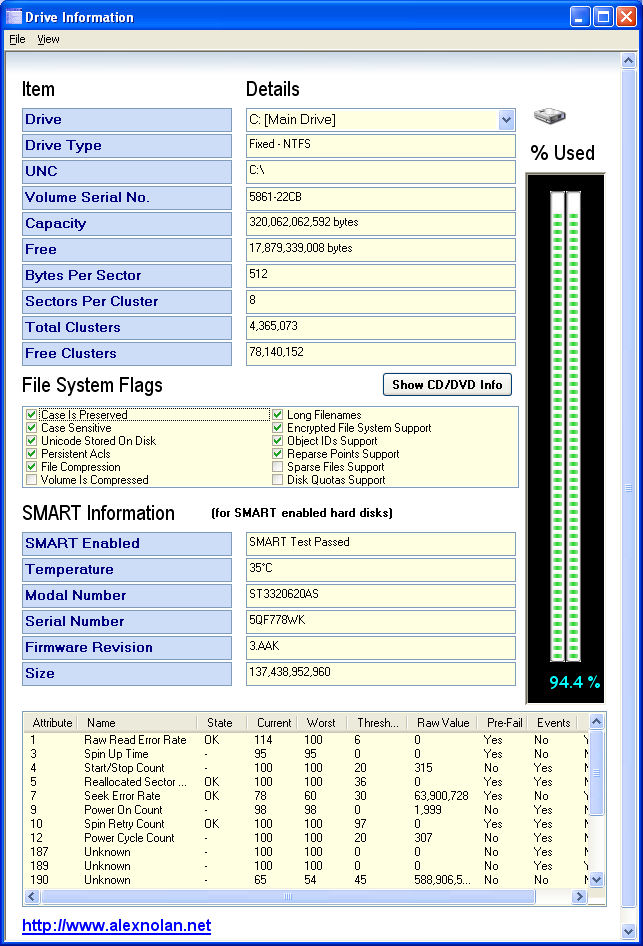This screenshot has width=643, height=946.
Task: Click the Volume Serial No. value 5861-22CB
Action: click(x=381, y=197)
